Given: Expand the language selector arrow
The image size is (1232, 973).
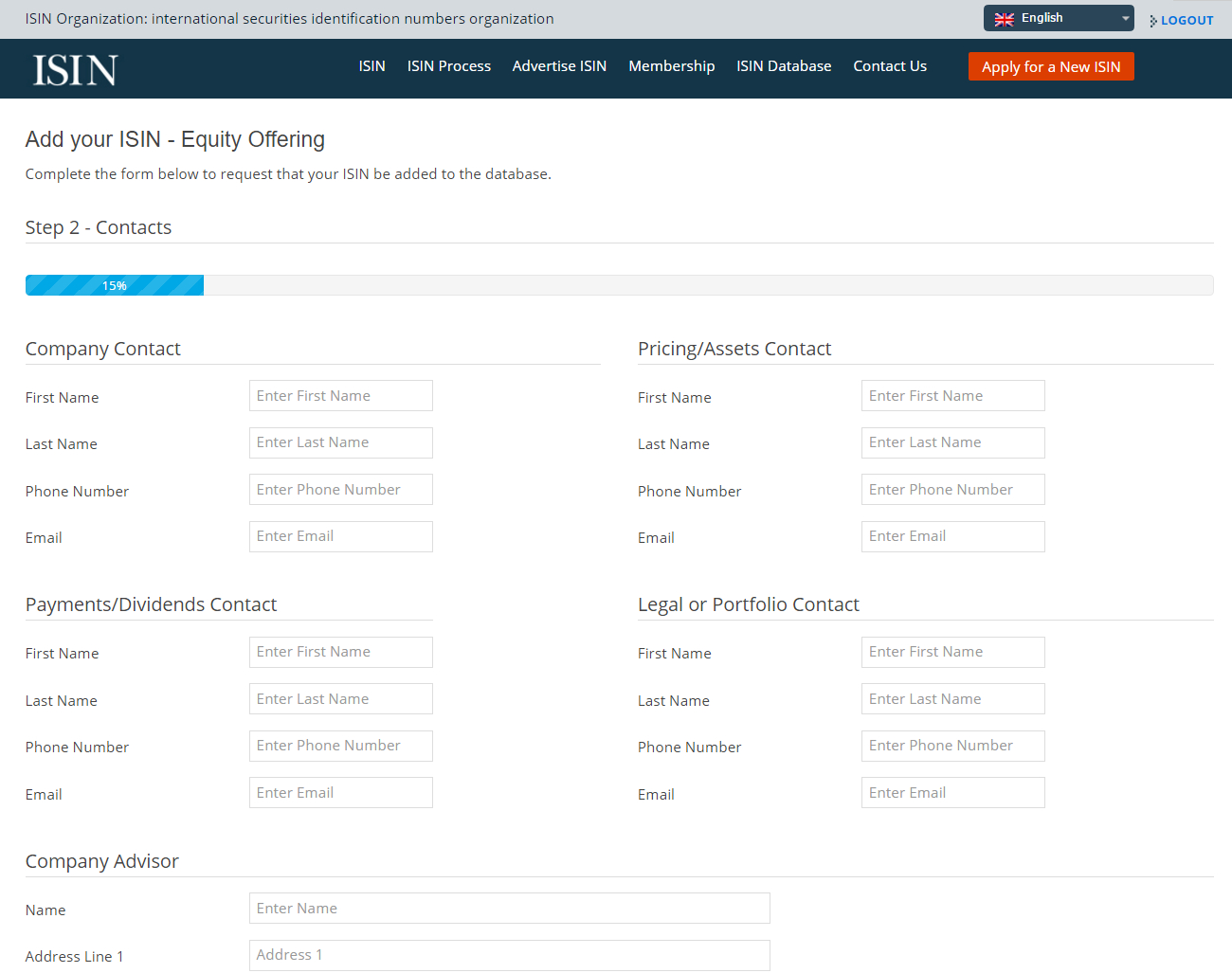Looking at the screenshot, I should click(1124, 17).
